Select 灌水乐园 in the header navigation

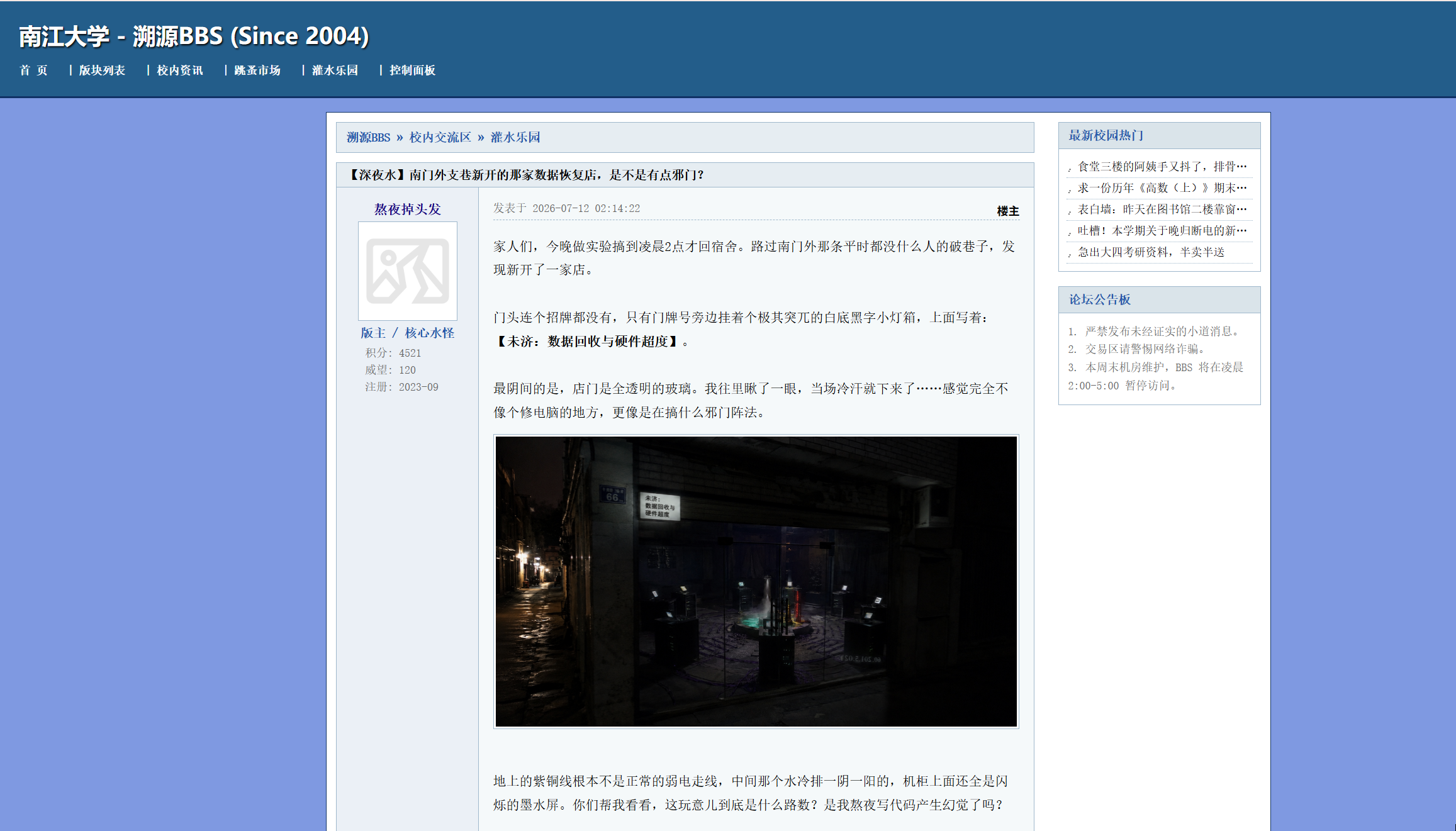click(x=335, y=70)
